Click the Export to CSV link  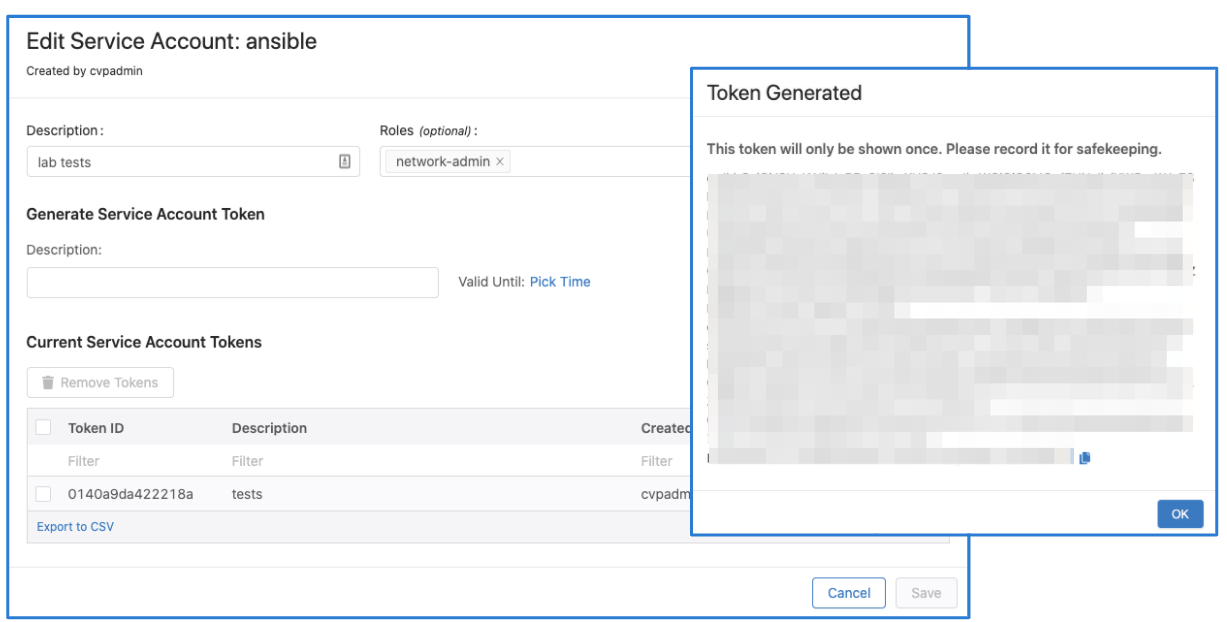[x=75, y=525]
